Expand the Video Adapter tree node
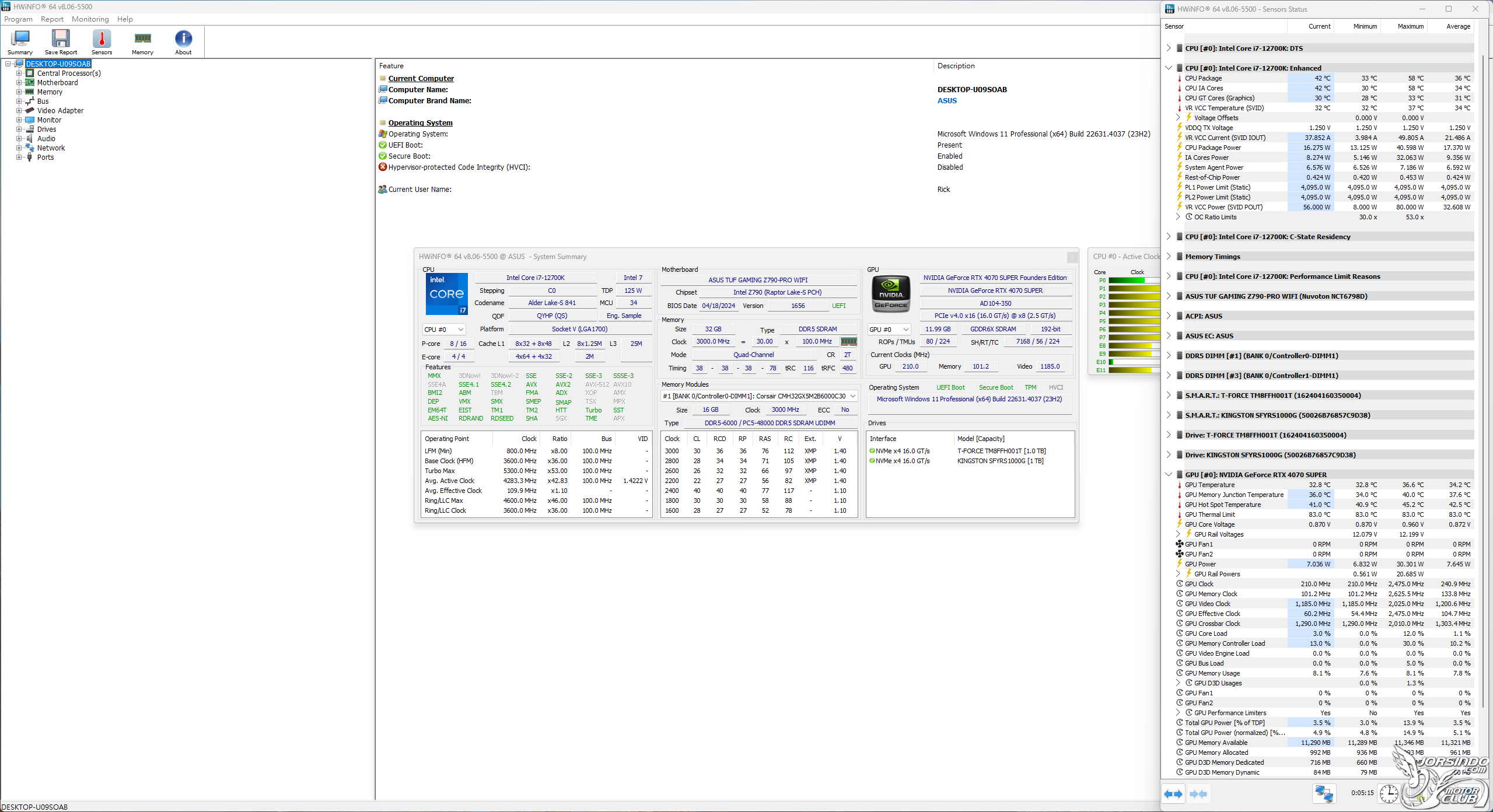The image size is (1493, 812). (19, 111)
